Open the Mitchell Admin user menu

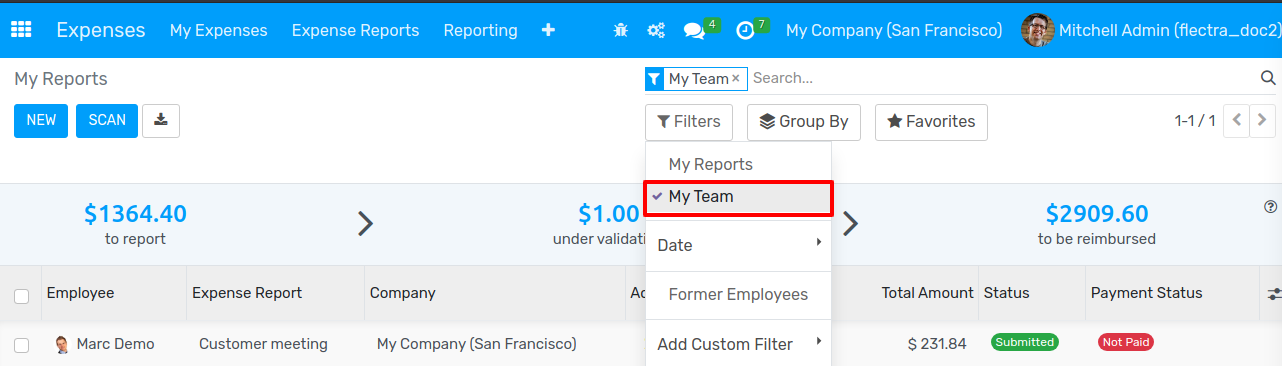(x=1150, y=30)
